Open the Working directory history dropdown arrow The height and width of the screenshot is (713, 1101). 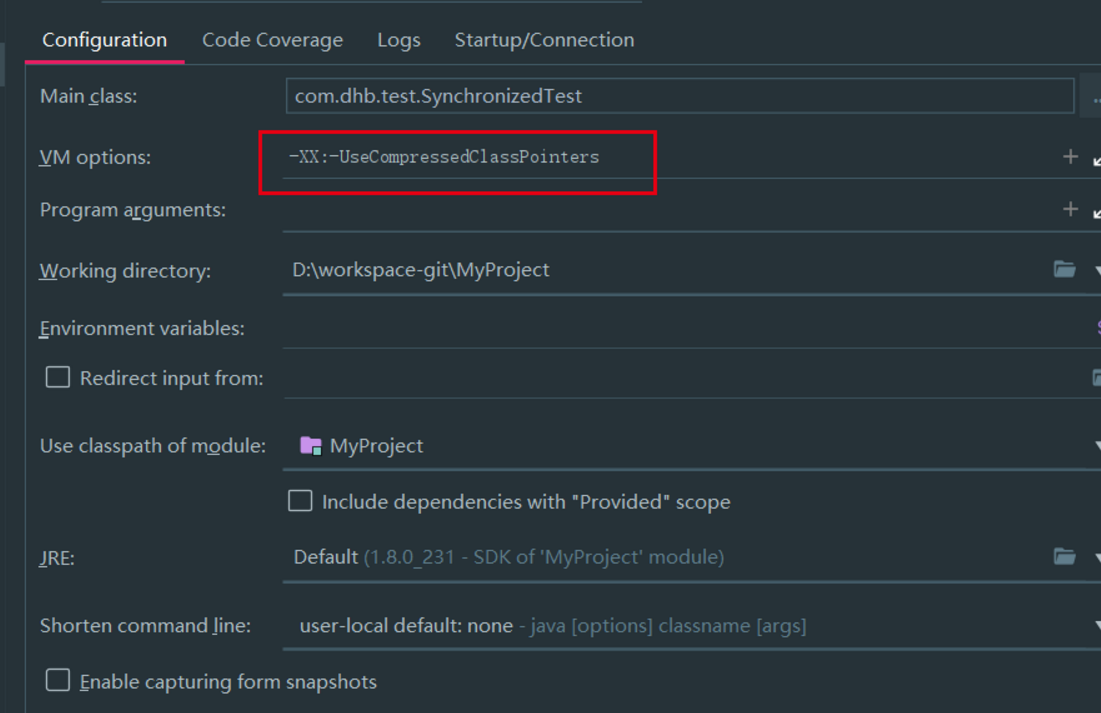[1097, 270]
